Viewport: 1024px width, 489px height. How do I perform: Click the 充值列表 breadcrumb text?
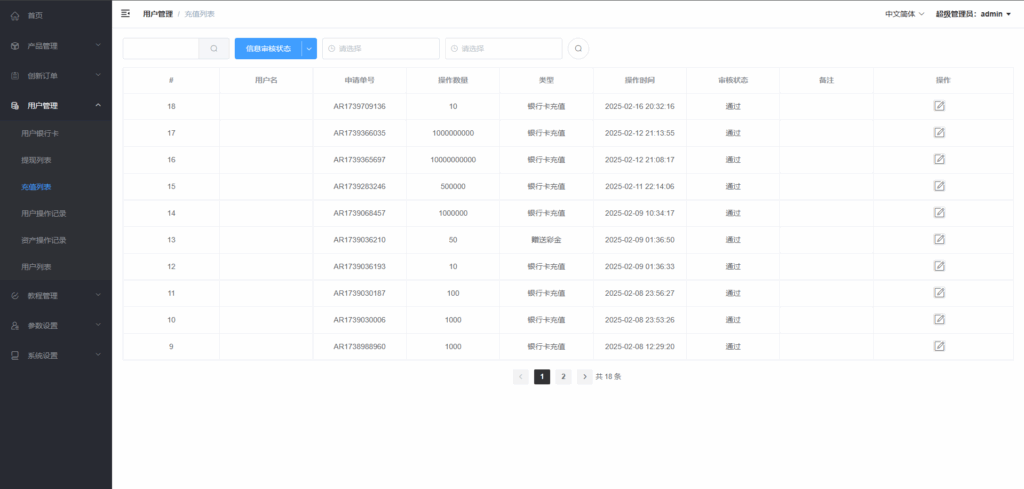click(x=199, y=14)
